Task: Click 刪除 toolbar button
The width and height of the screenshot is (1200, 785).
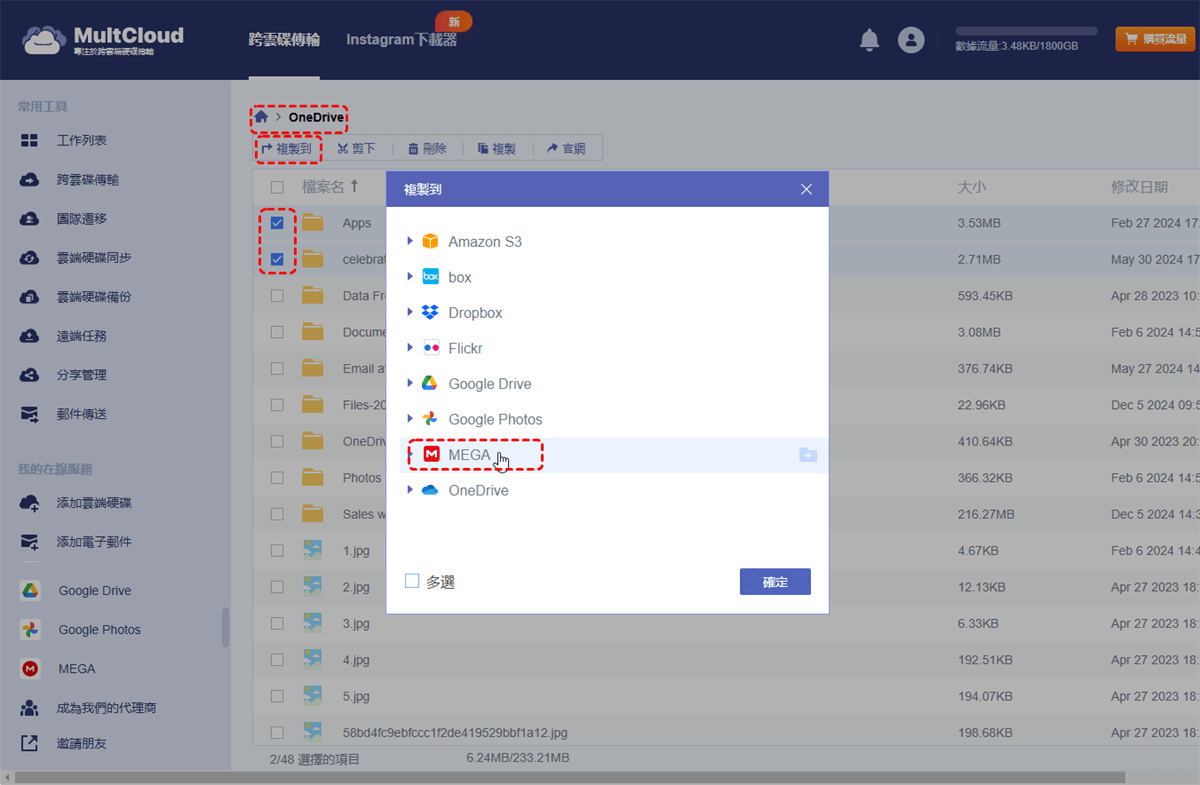Action: click(x=427, y=149)
